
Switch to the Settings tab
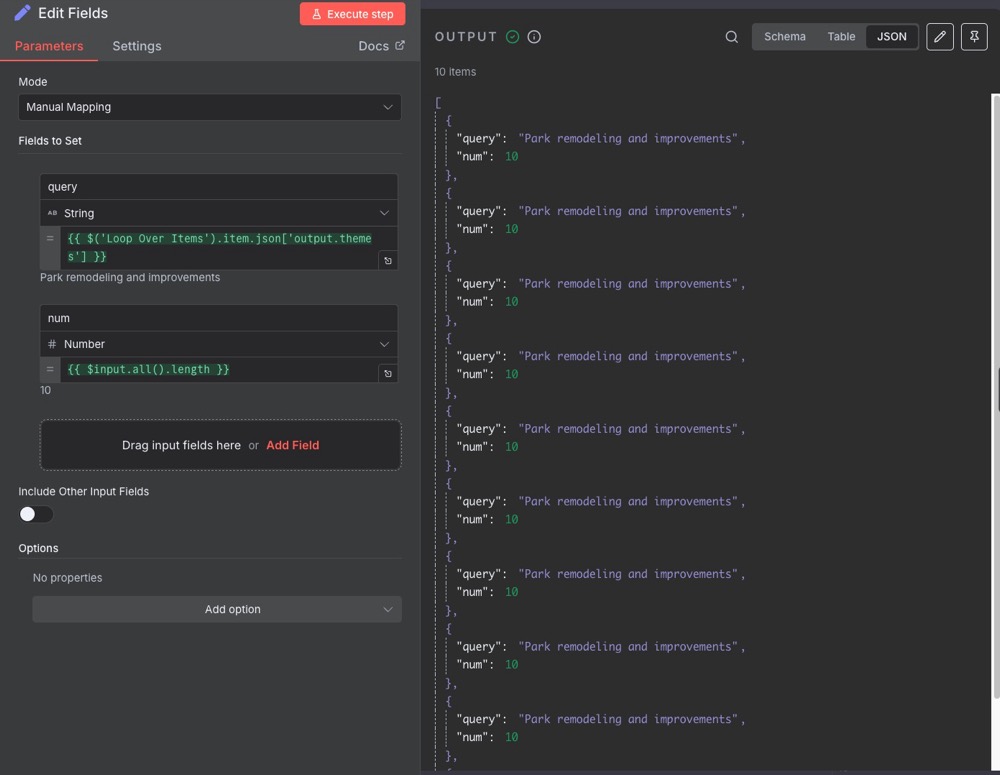136,46
